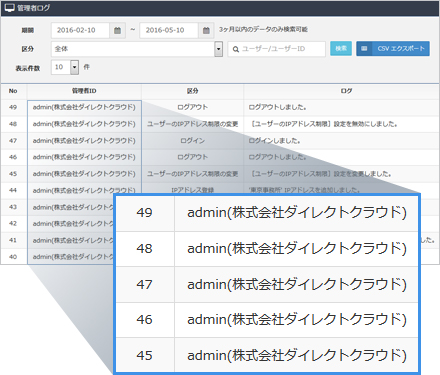Click the monitor icon beside 管理者ログ title
The width and height of the screenshot is (440, 375).
pyautogui.click(x=10, y=8)
